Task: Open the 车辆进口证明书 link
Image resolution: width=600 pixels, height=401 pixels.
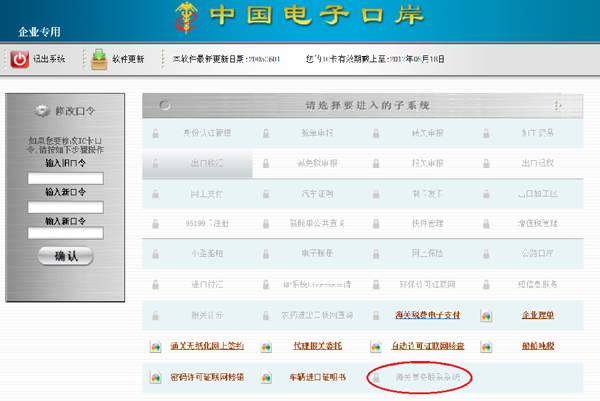Action: click(x=317, y=377)
